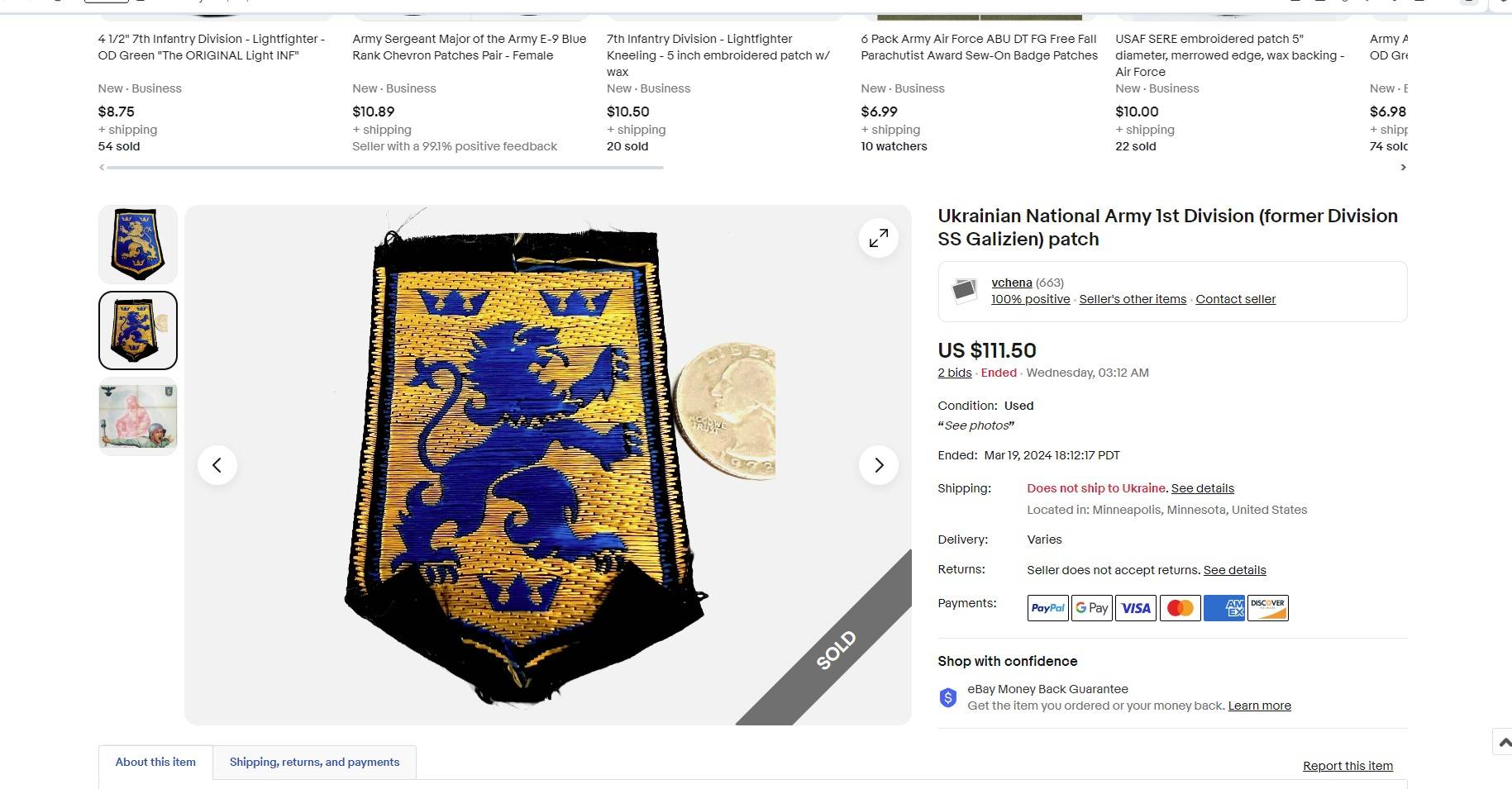The width and height of the screenshot is (1512, 789).
Task: Click the Report this item link
Action: (1347, 766)
